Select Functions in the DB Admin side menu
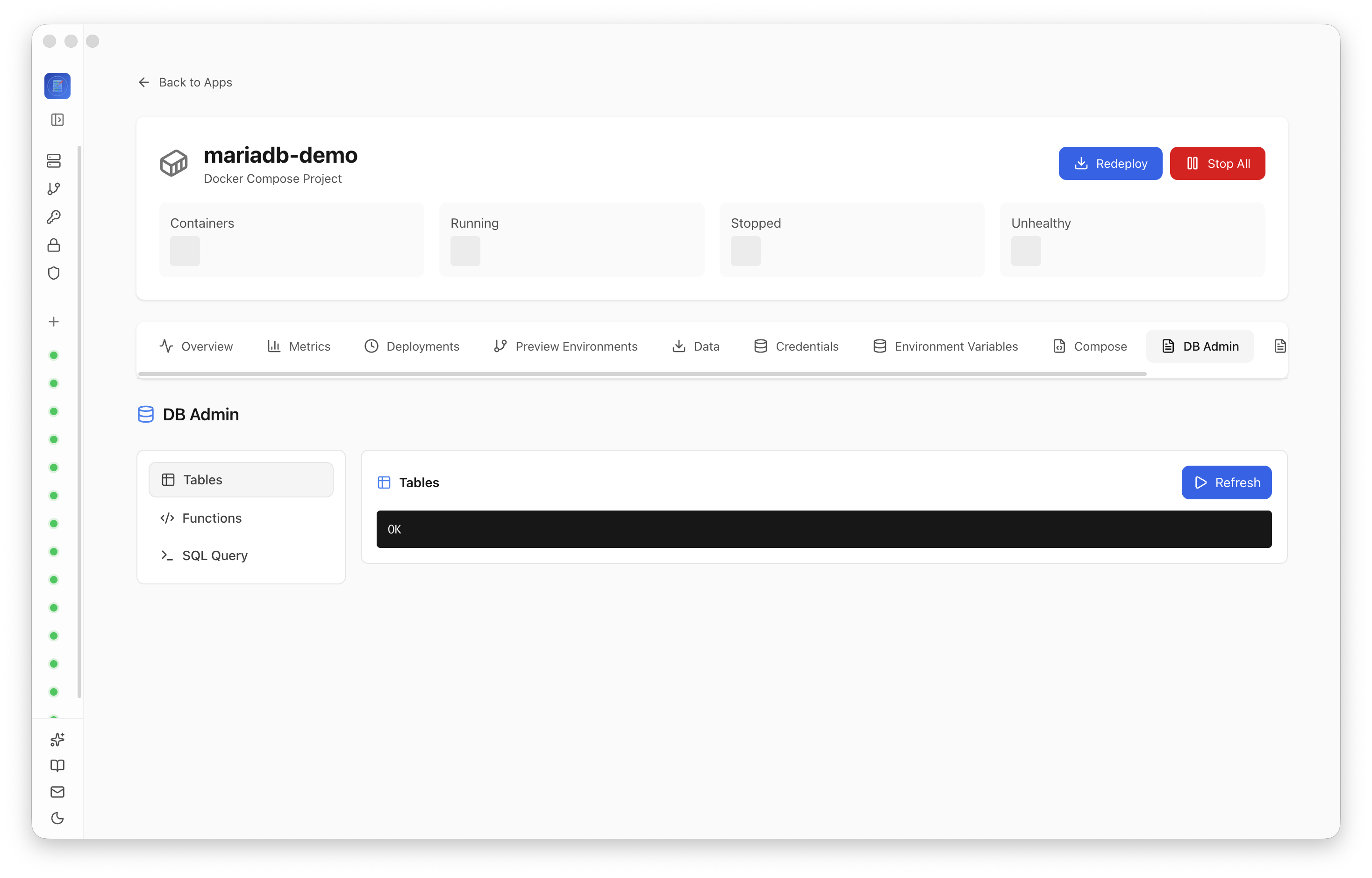The height and width of the screenshot is (878, 1372). tap(241, 518)
